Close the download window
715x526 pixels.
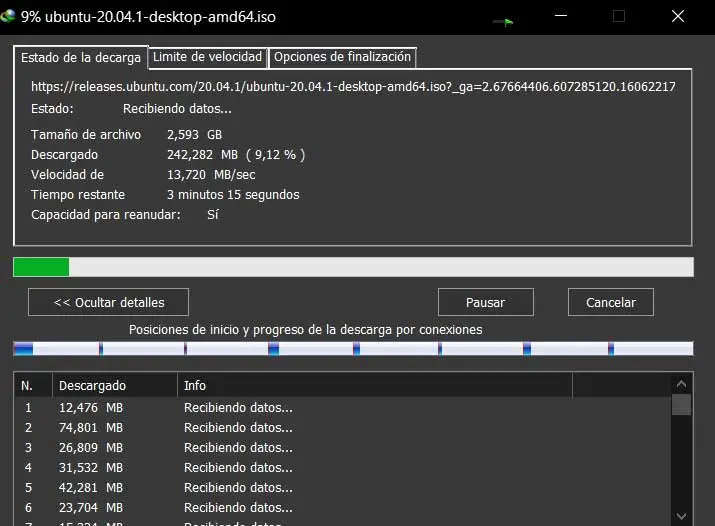678,16
